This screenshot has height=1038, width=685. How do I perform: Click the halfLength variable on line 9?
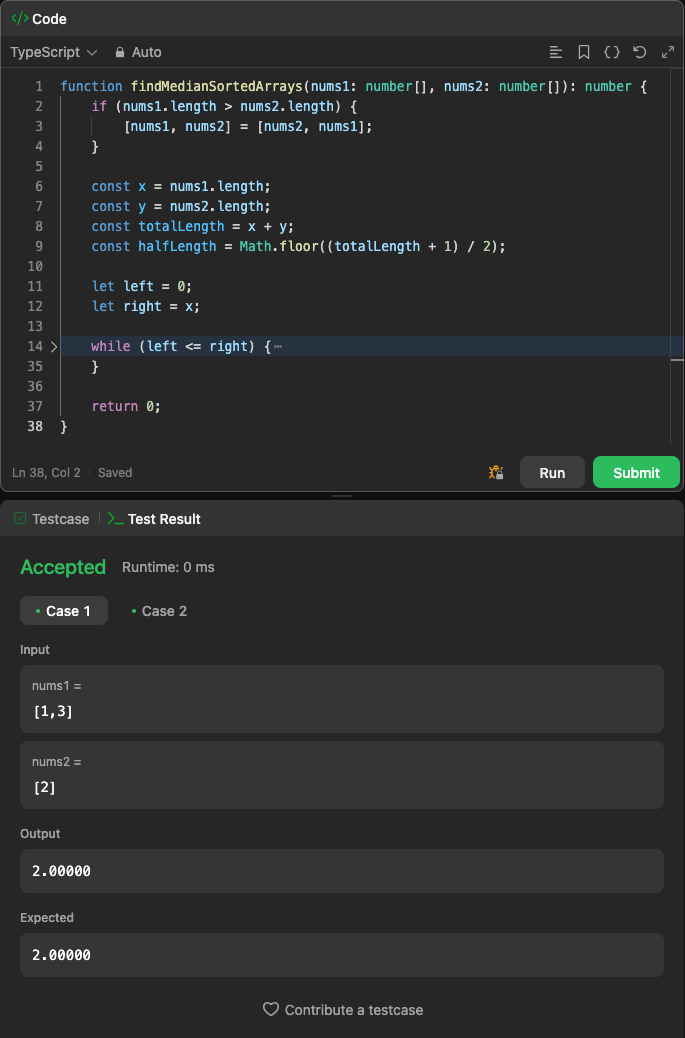177,246
